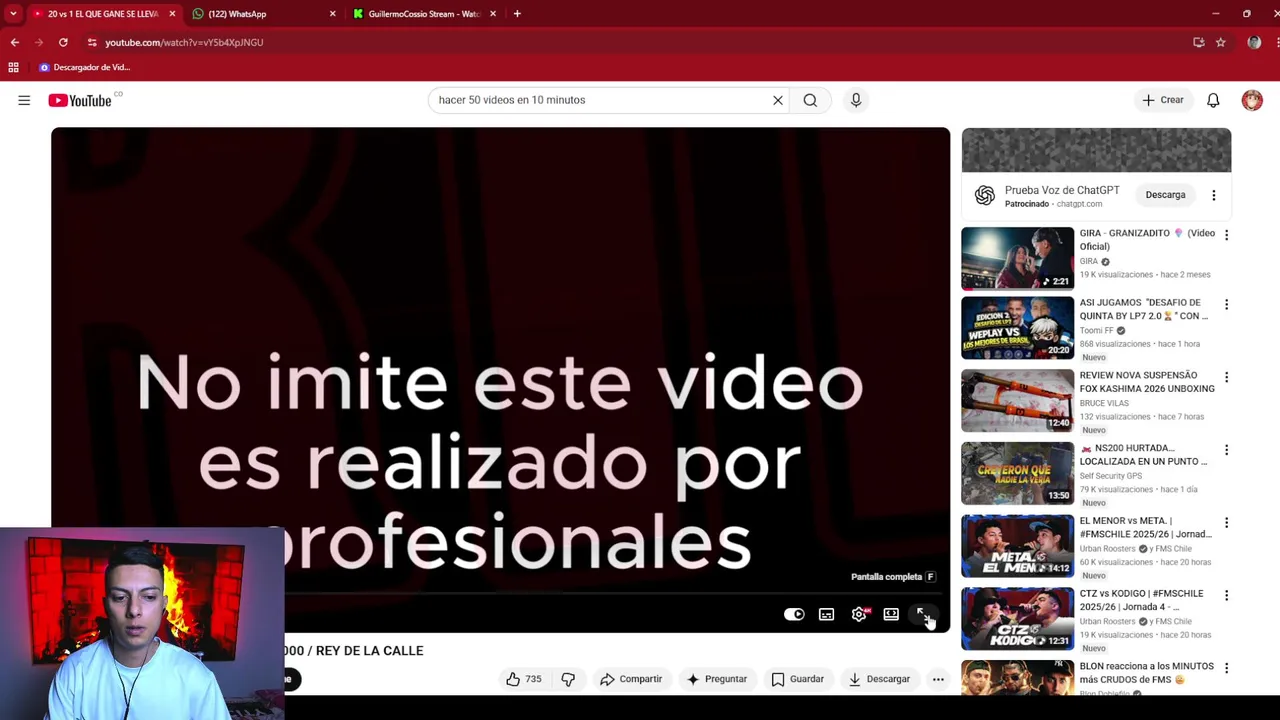Image resolution: width=1280 pixels, height=720 pixels.
Task: Open the player settings gear
Action: pyautogui.click(x=859, y=614)
